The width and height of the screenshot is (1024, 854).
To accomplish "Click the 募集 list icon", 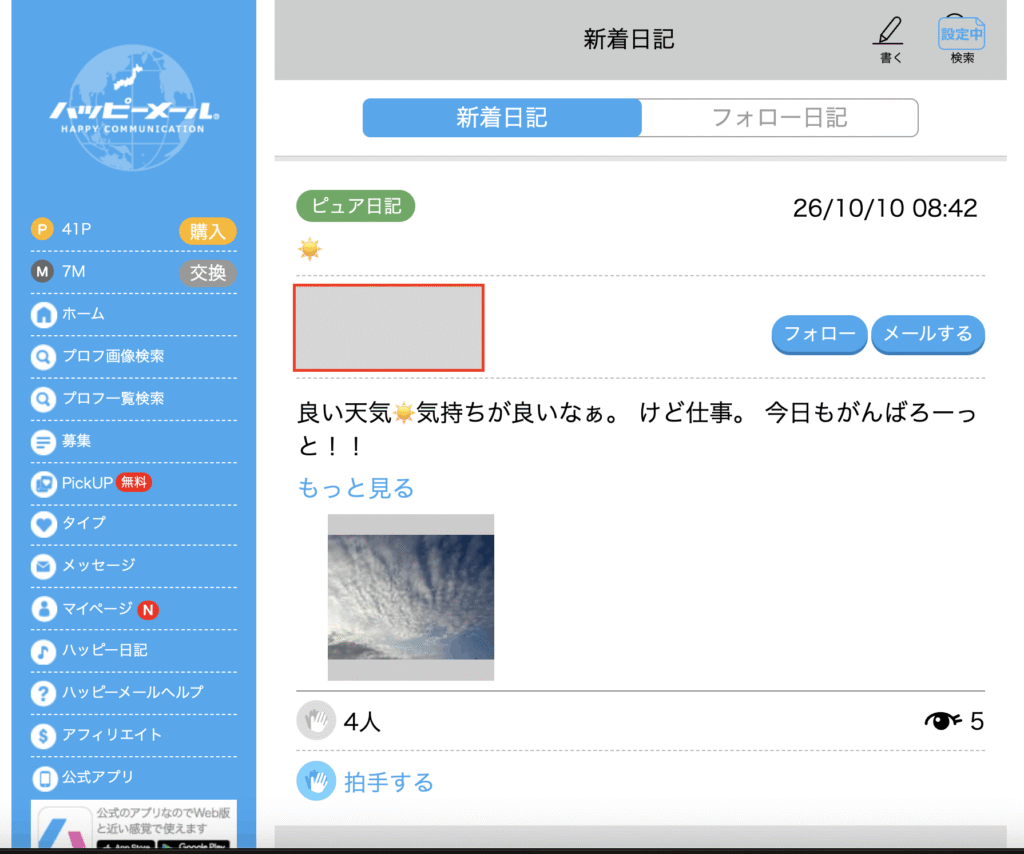I will (43, 442).
